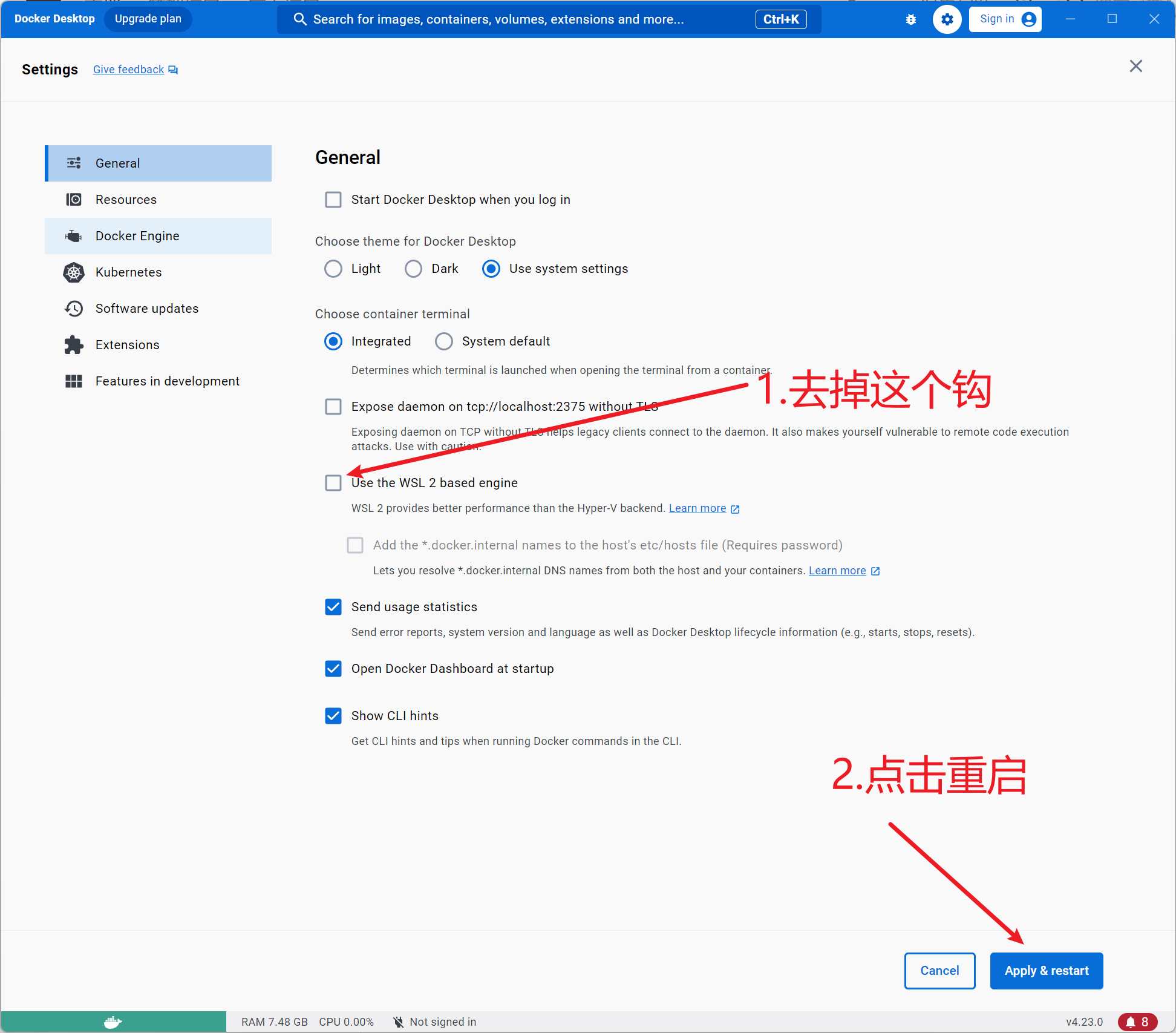Select the Light theme option
1176x1033 pixels.
click(x=333, y=269)
